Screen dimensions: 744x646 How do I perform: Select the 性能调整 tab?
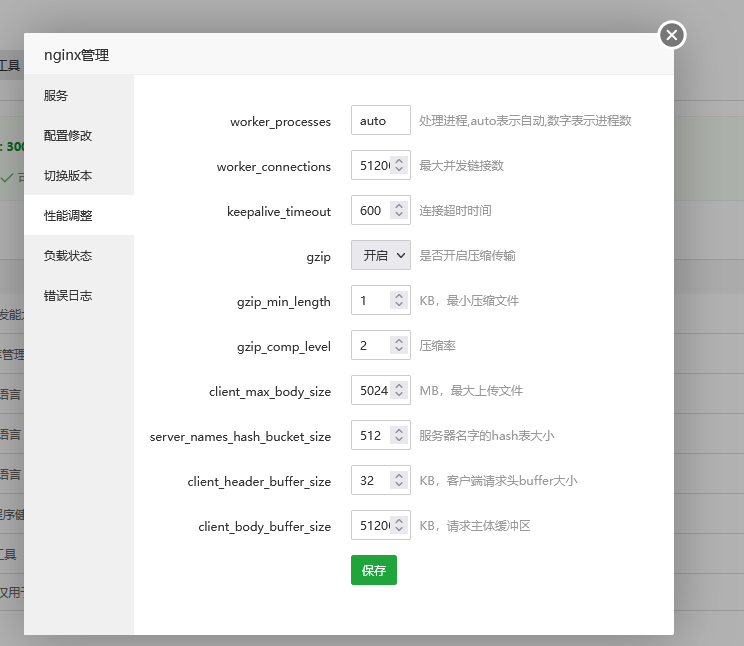coord(79,215)
